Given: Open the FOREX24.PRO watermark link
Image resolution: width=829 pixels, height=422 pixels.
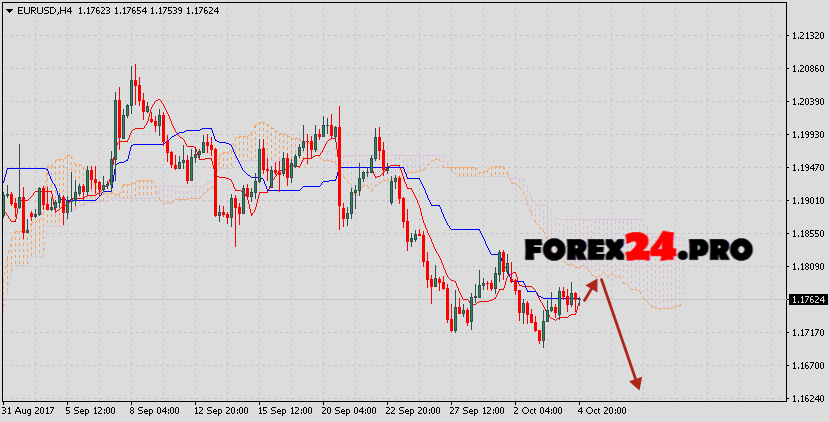Looking at the screenshot, I should [637, 249].
